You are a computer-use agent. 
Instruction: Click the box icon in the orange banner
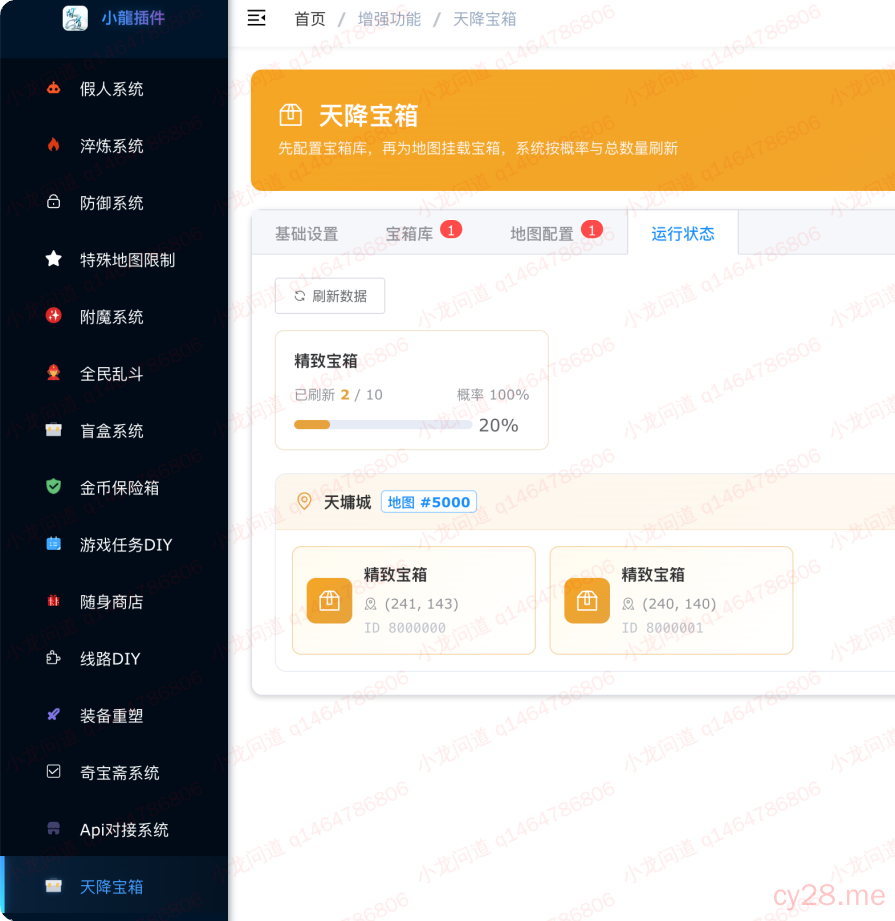point(291,115)
